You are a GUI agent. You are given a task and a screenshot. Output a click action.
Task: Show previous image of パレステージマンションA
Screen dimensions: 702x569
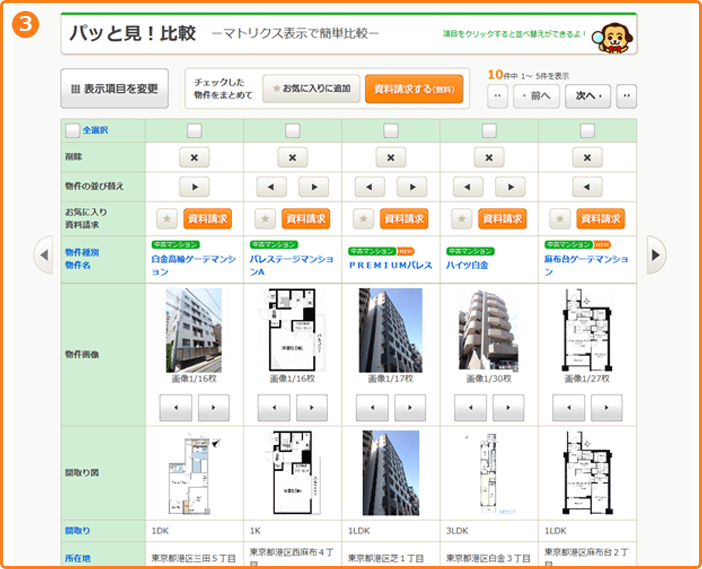(274, 407)
